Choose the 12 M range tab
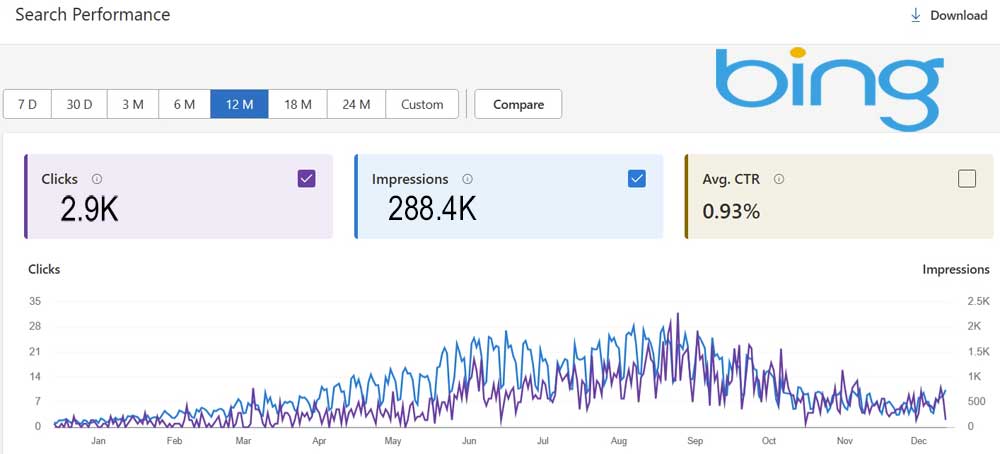The image size is (1000, 454). click(x=239, y=104)
